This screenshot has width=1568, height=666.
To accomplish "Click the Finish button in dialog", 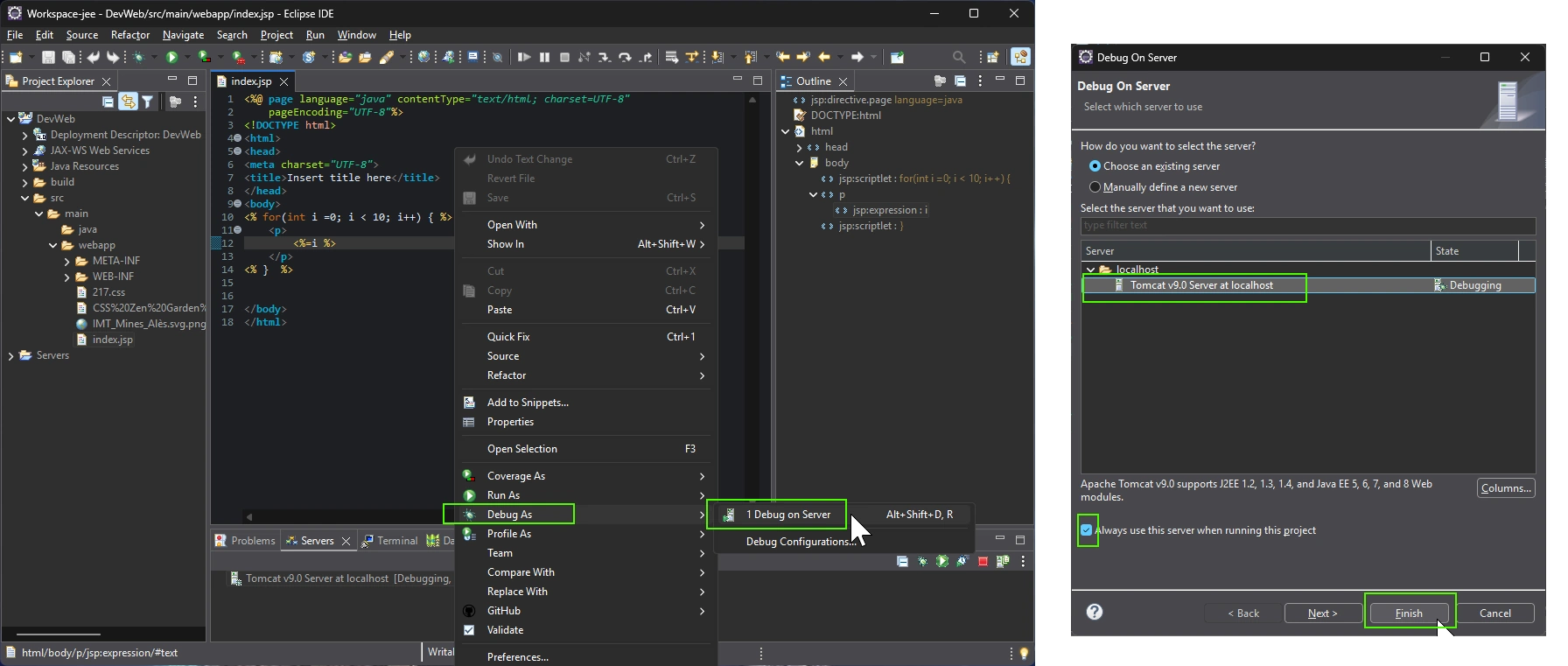I will [x=1409, y=613].
